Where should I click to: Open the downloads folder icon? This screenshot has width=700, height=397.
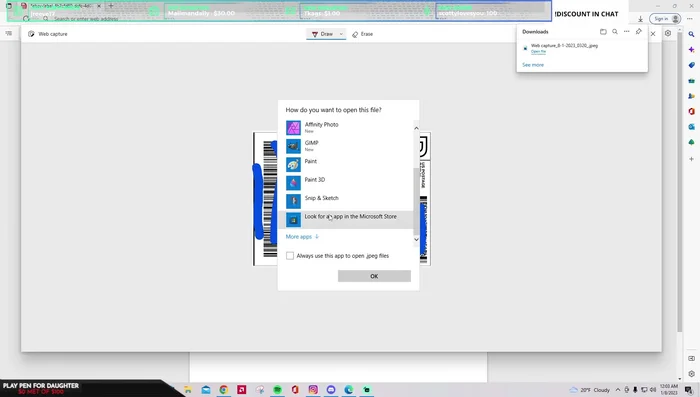tap(603, 32)
